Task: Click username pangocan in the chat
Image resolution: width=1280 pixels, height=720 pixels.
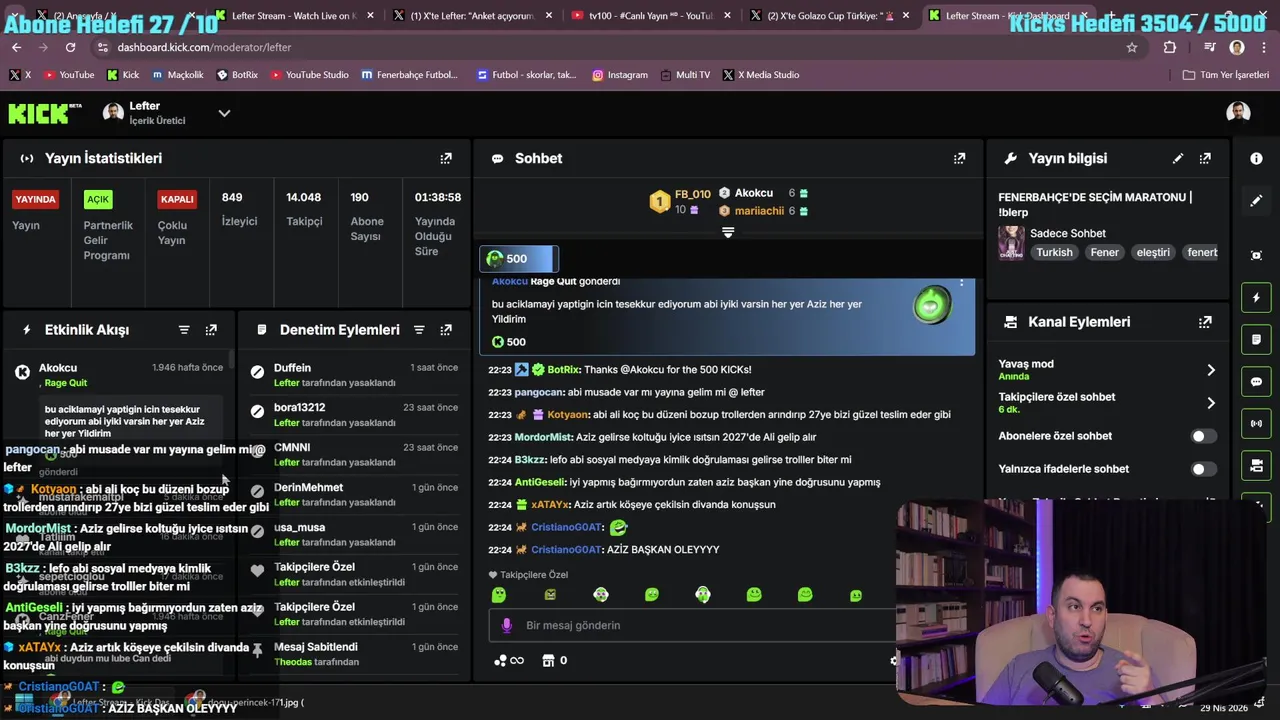Action: click(x=539, y=392)
